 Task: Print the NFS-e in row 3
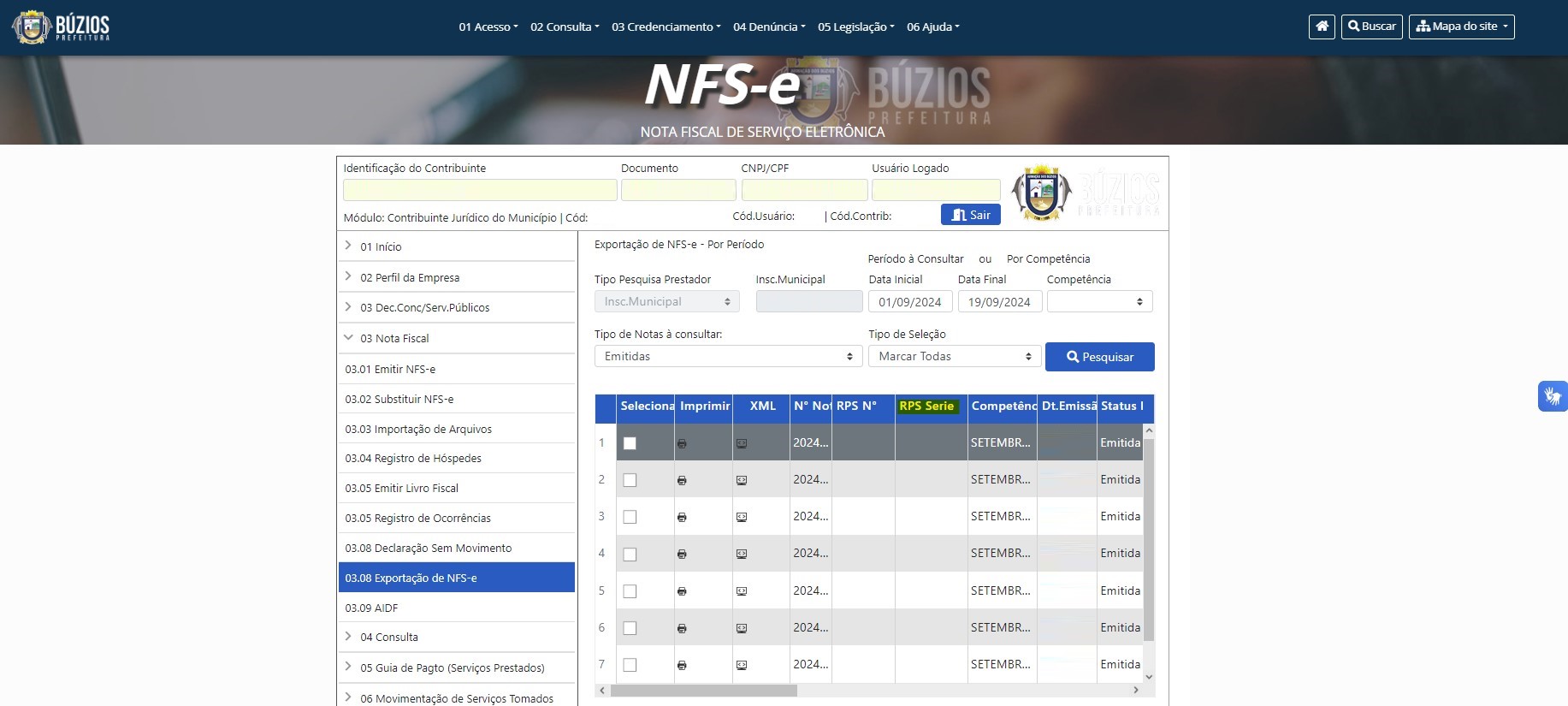(x=682, y=517)
